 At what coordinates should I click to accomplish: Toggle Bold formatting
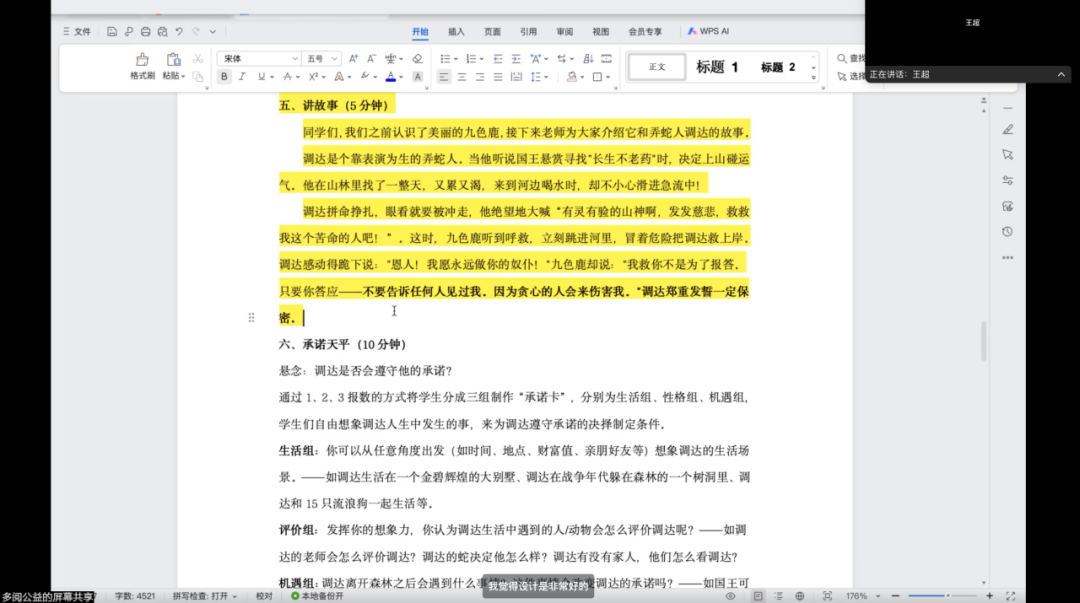point(224,77)
